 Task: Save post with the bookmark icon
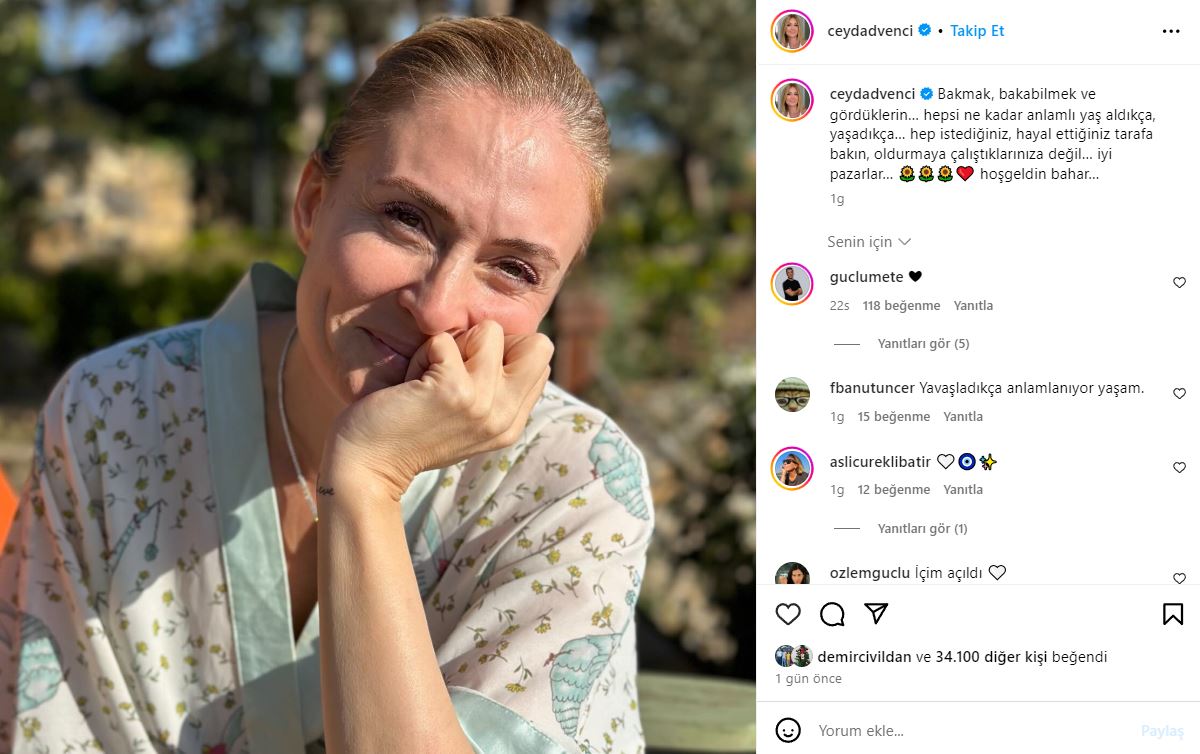click(x=1173, y=614)
